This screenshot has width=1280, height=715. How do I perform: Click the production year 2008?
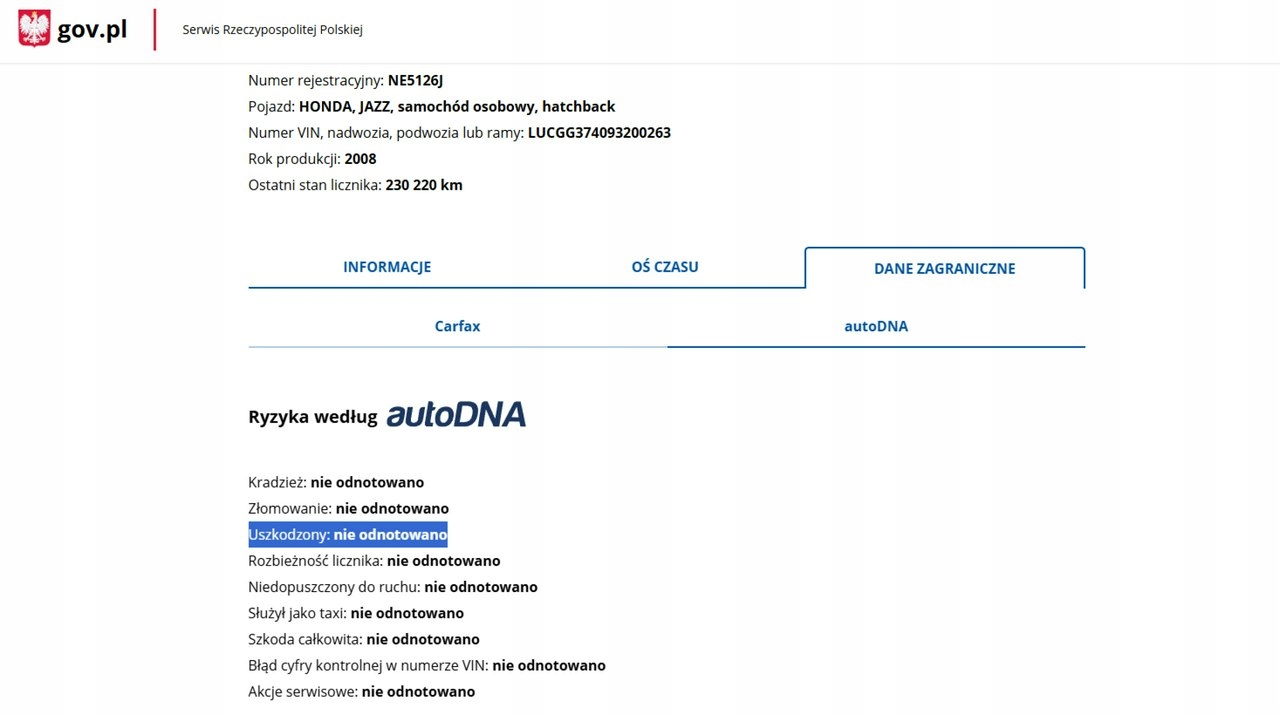coord(360,158)
